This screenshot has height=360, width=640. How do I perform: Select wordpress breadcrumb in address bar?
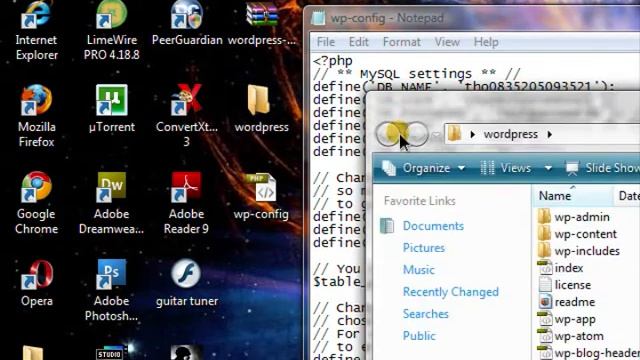coord(510,134)
